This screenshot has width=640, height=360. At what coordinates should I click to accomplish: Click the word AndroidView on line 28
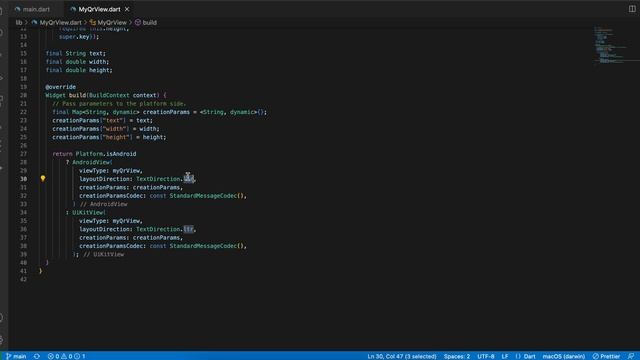tap(91, 162)
